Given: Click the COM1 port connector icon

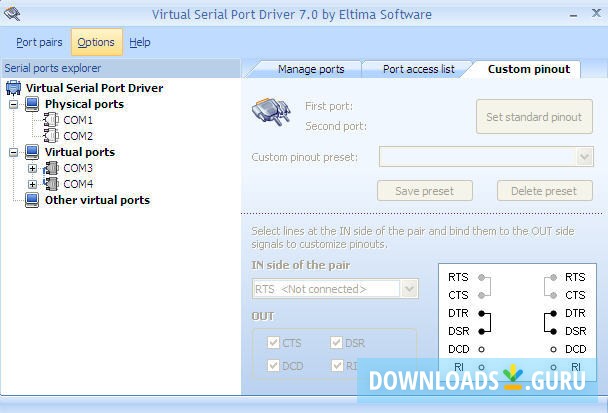Looking at the screenshot, I should [x=51, y=120].
